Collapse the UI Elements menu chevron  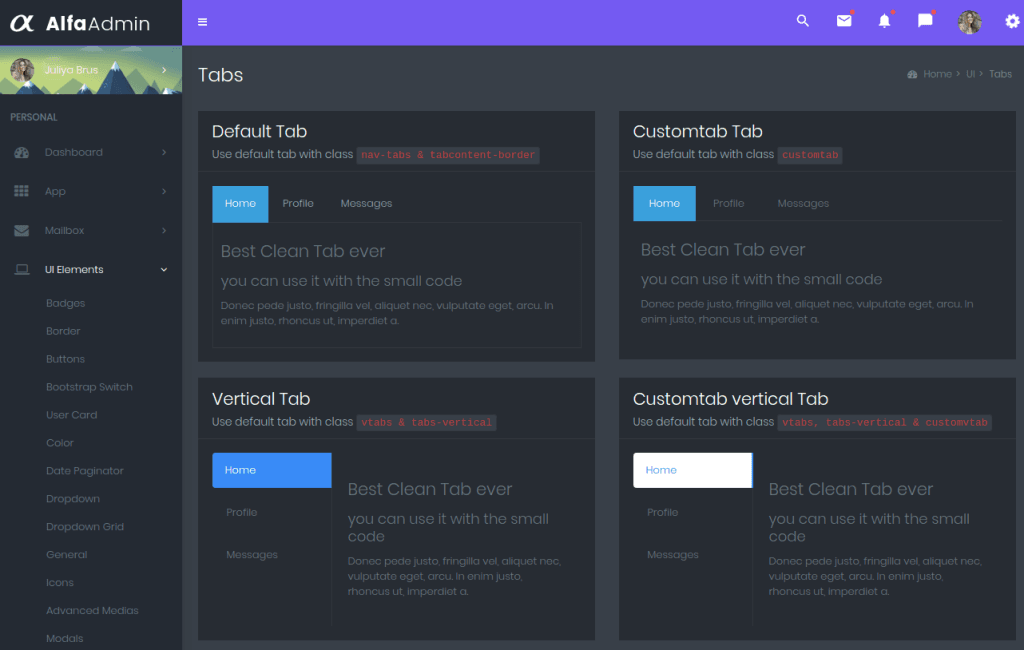click(x=164, y=270)
